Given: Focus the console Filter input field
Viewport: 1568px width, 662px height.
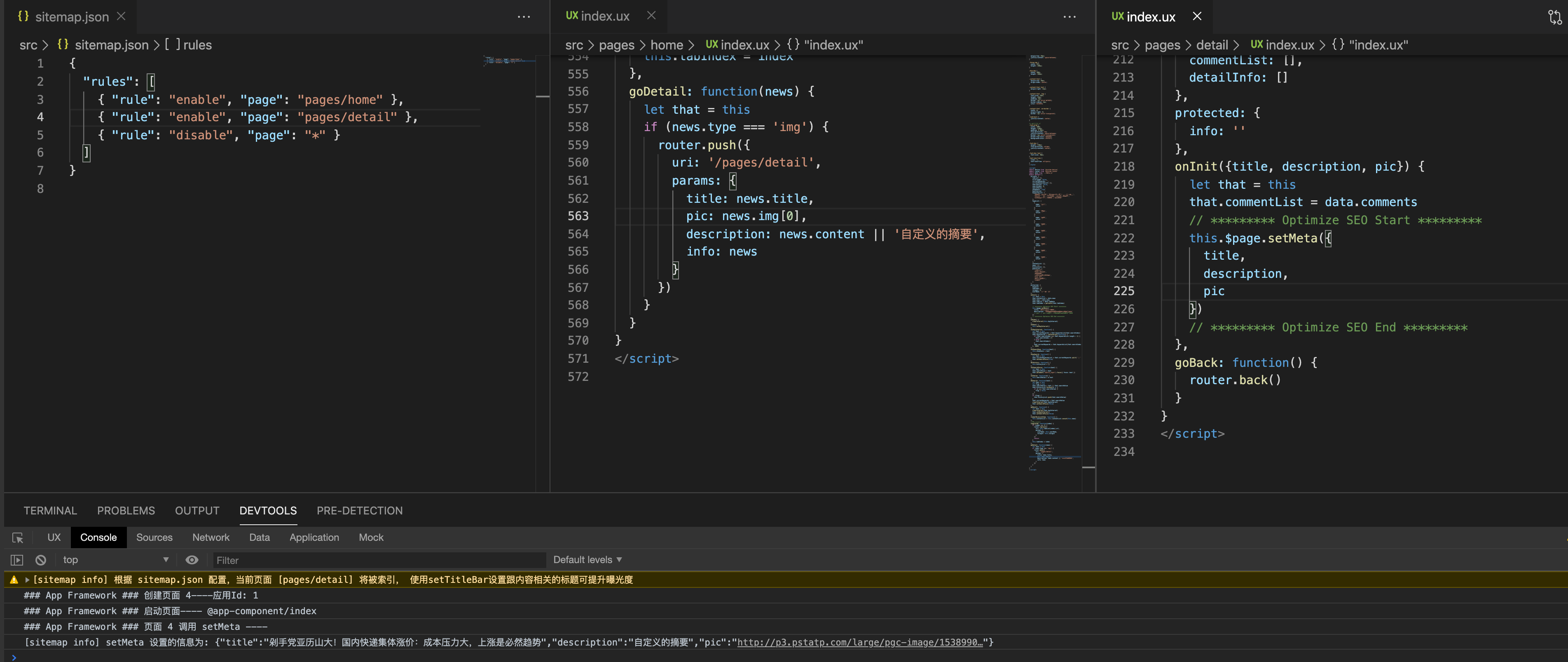Looking at the screenshot, I should click(x=377, y=560).
